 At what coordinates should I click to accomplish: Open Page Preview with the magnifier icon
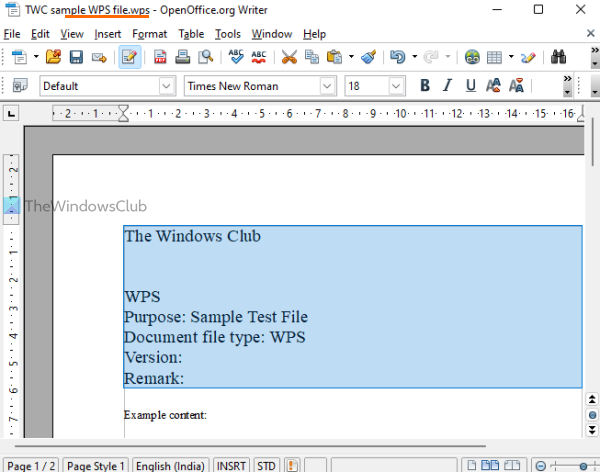pos(205,57)
